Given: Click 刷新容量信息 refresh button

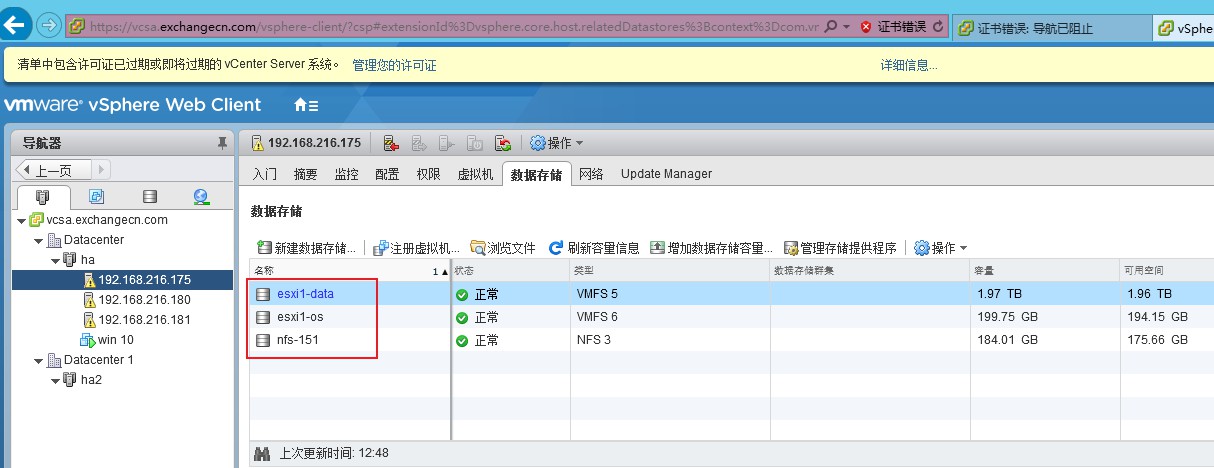Looking at the screenshot, I should point(594,248).
